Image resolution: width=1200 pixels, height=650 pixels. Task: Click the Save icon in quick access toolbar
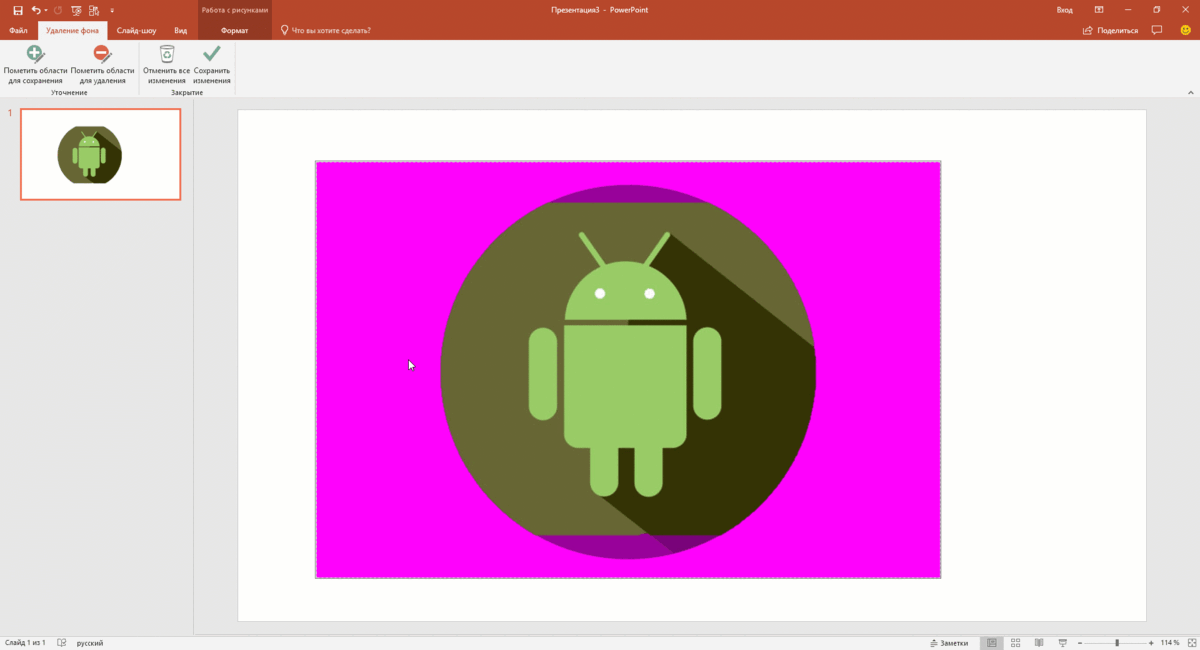pyautogui.click(x=17, y=10)
